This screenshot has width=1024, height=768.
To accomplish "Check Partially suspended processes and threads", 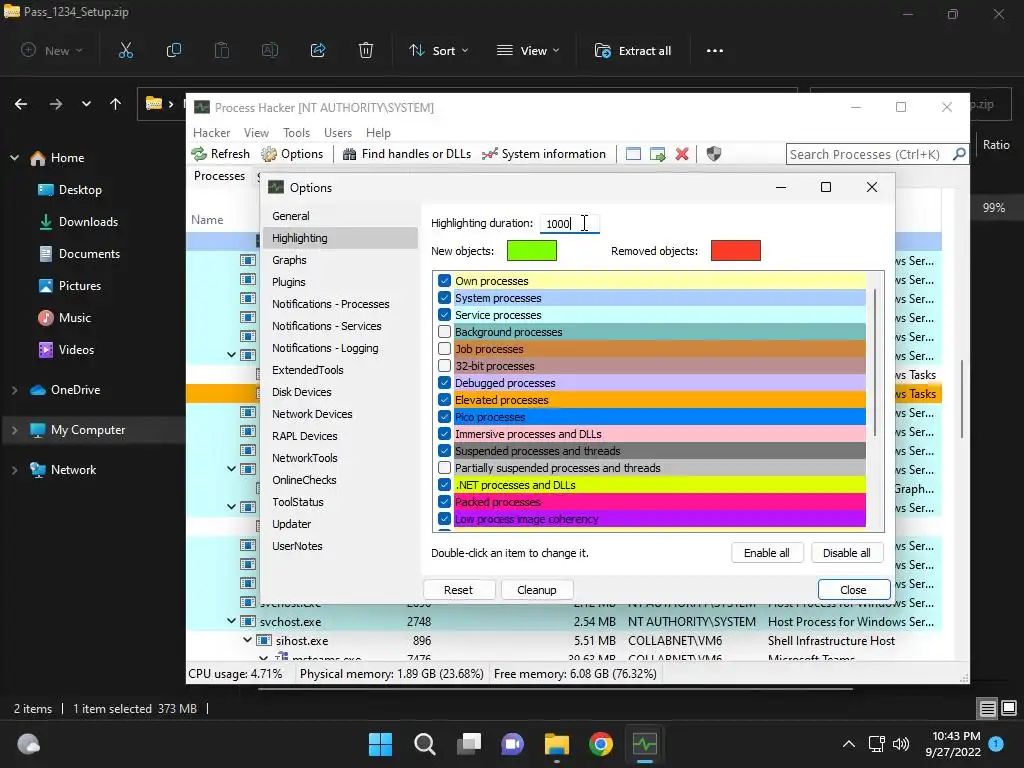I will [444, 468].
